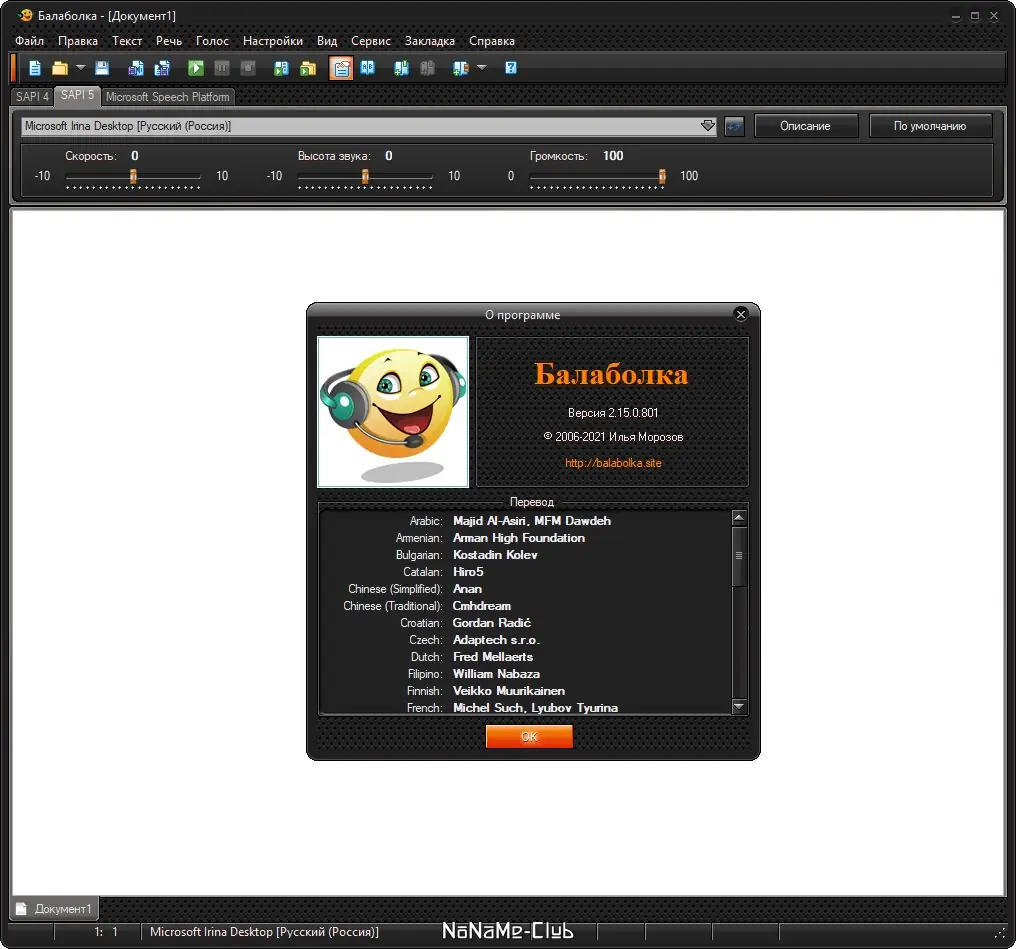The height and width of the screenshot is (949, 1016).
Task: Click the blue icon next to voice dropdown
Action: click(734, 126)
